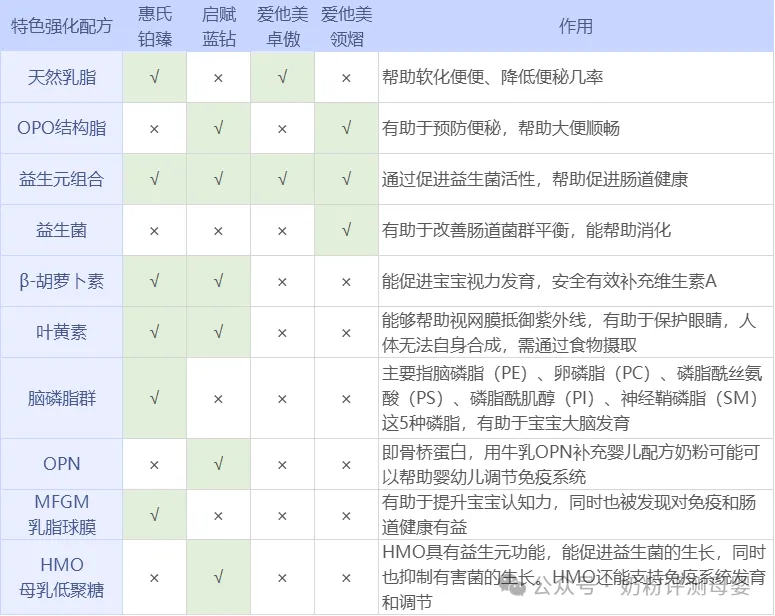The width and height of the screenshot is (775, 616).
Task: Click 惠氏铂臻 cross in 益生菌 row
Action: pyautogui.click(x=154, y=231)
